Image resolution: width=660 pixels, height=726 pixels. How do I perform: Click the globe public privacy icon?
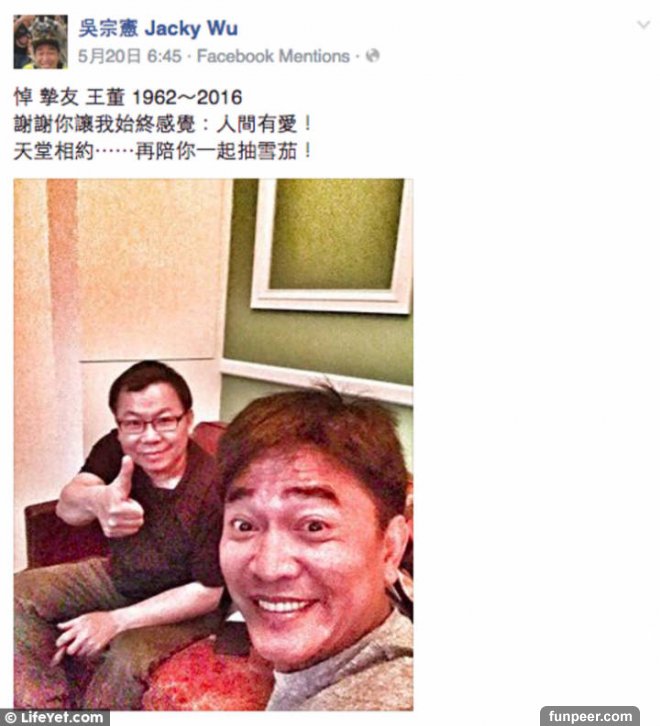point(372,56)
